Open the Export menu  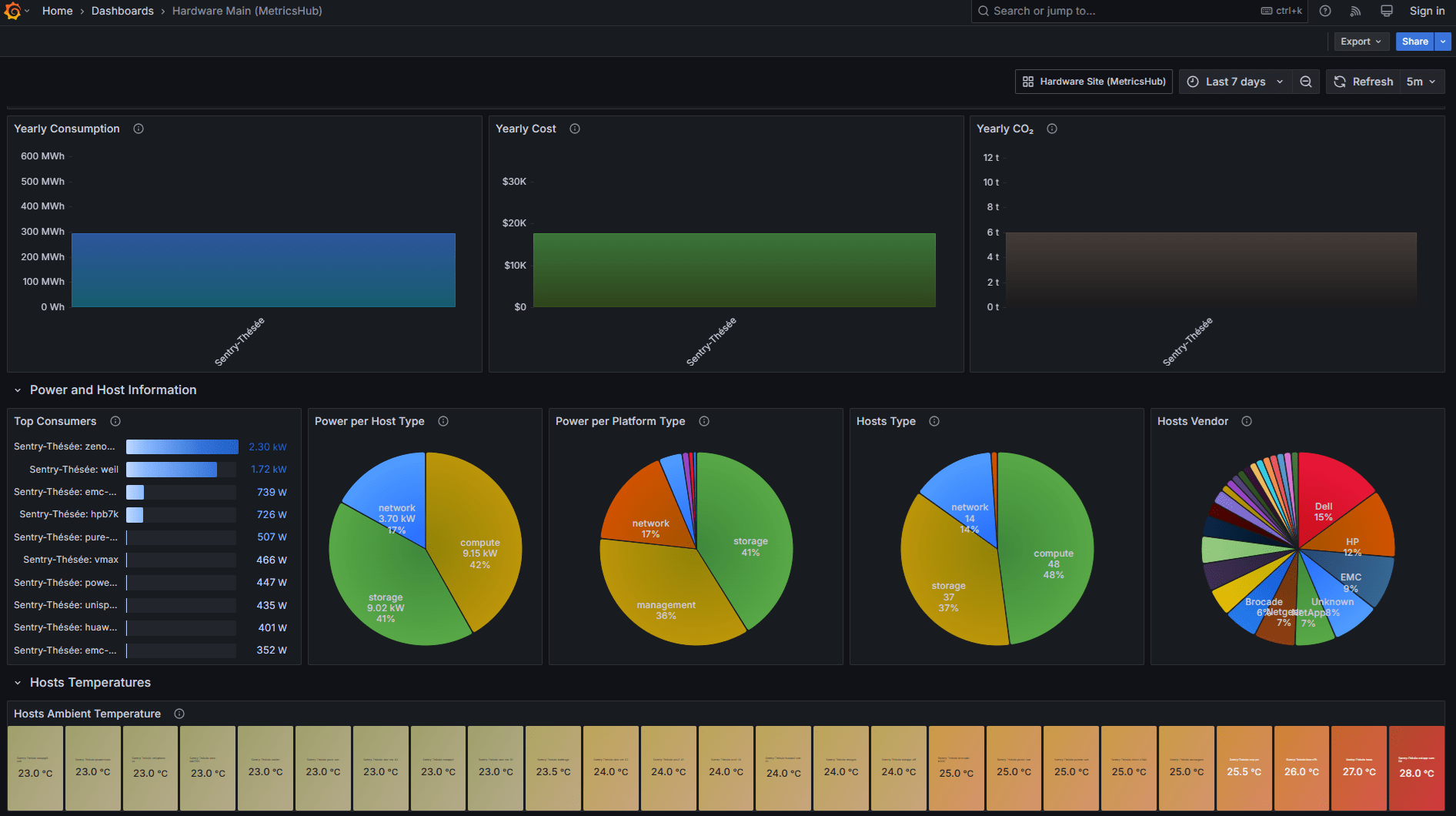point(1361,41)
